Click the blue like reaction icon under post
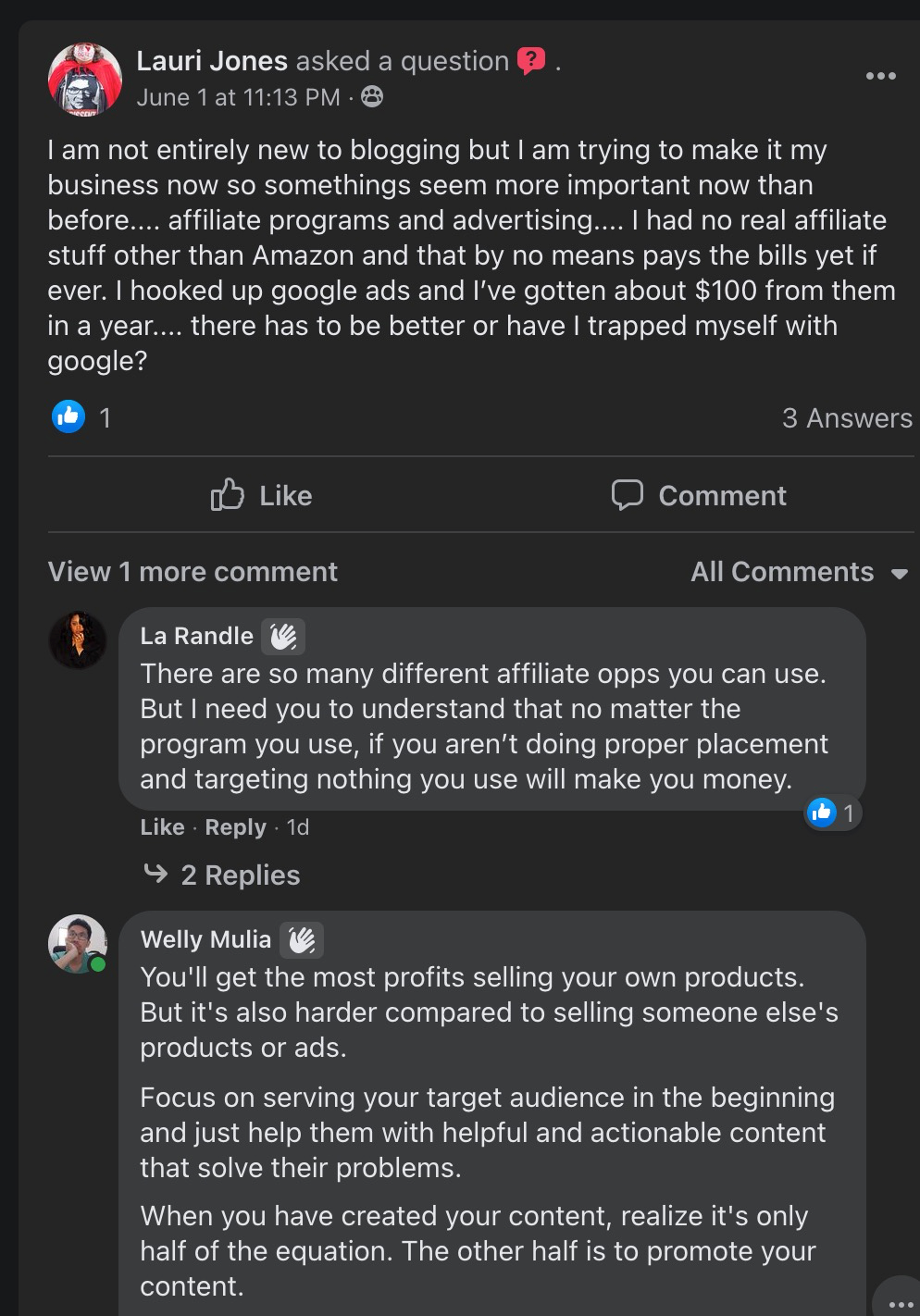This screenshot has width=920, height=1316. [68, 417]
